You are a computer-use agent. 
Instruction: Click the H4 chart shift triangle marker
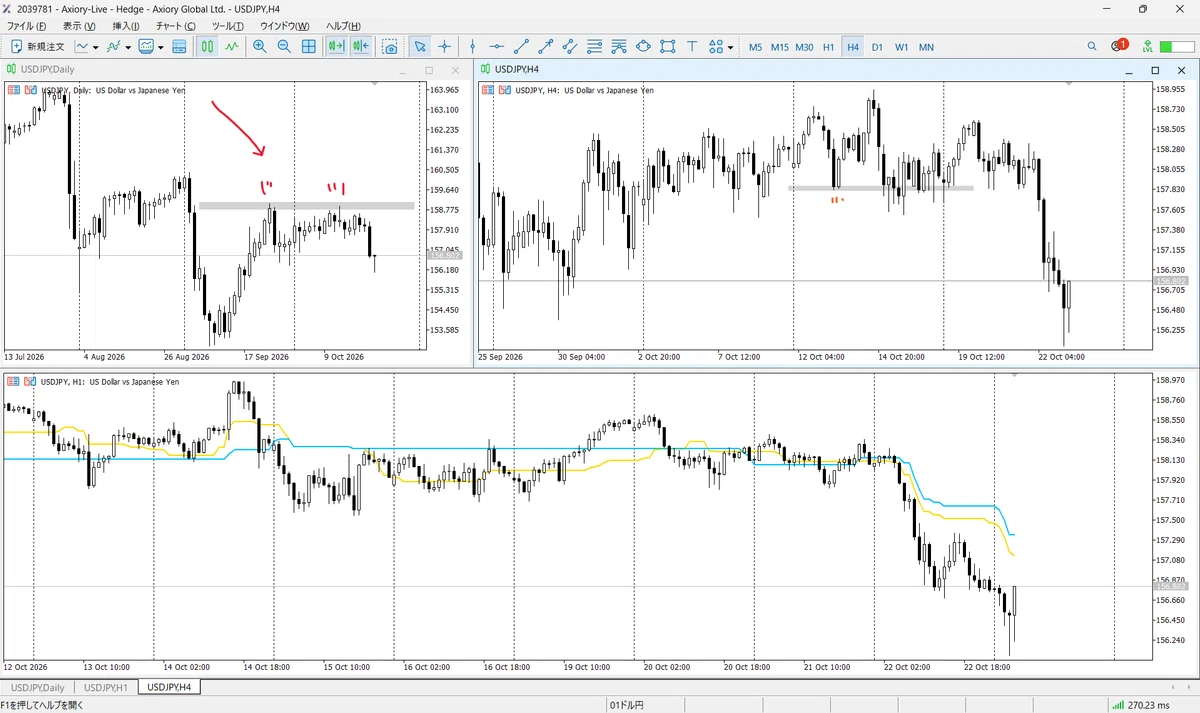[1069, 84]
